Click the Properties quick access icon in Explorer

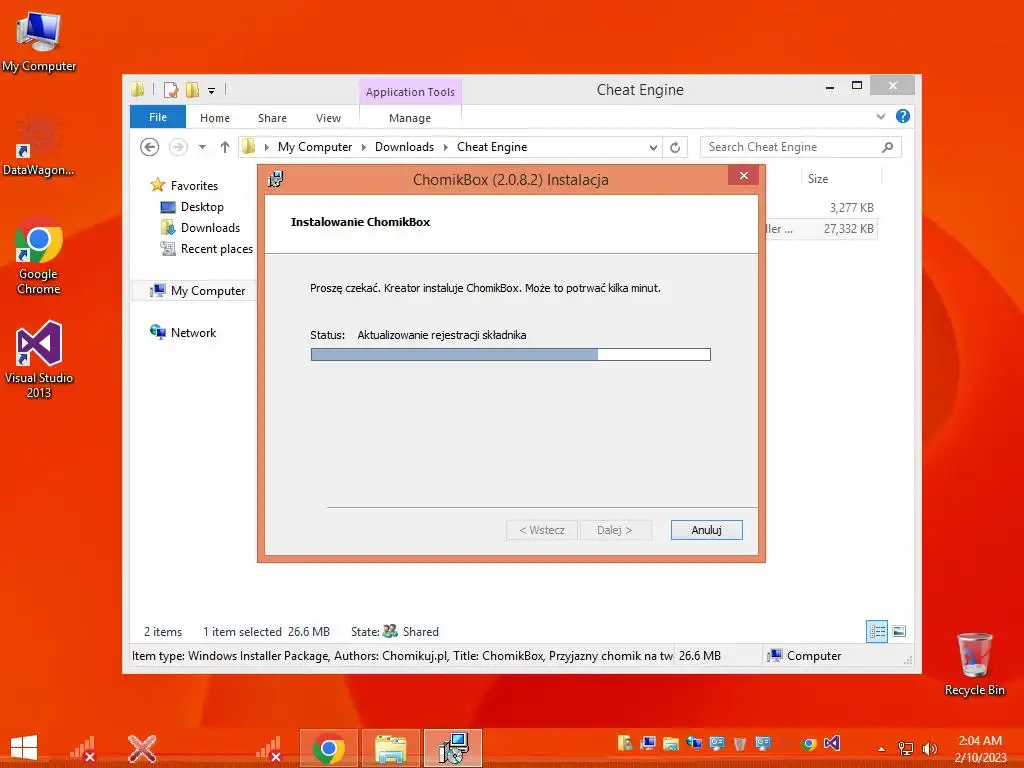171,90
